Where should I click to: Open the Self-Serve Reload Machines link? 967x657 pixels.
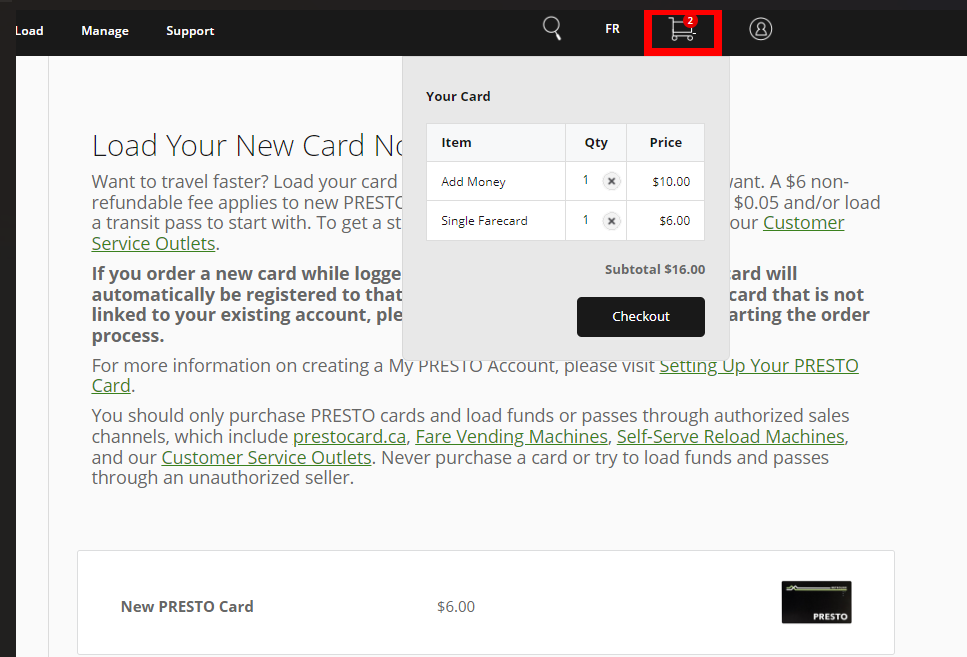point(730,437)
